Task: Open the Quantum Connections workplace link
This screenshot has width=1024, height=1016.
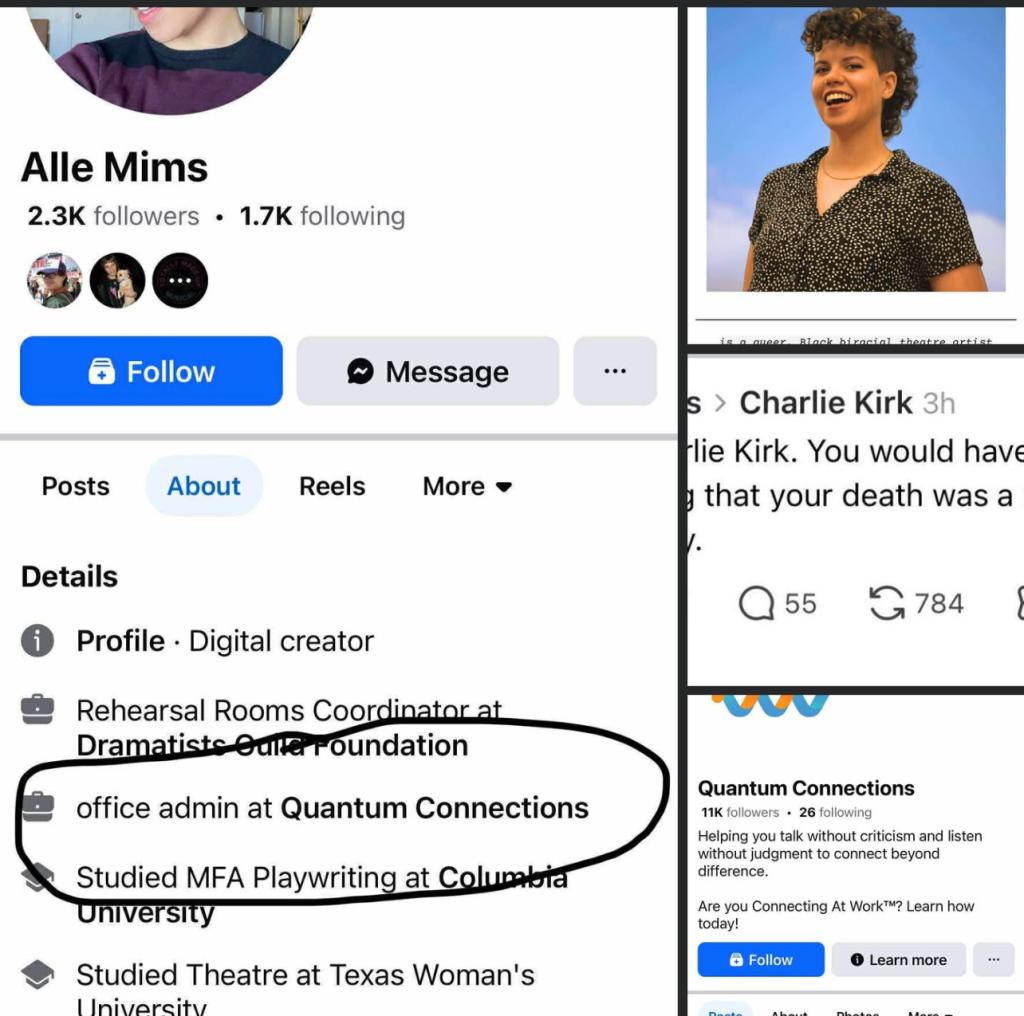Action: pos(434,808)
